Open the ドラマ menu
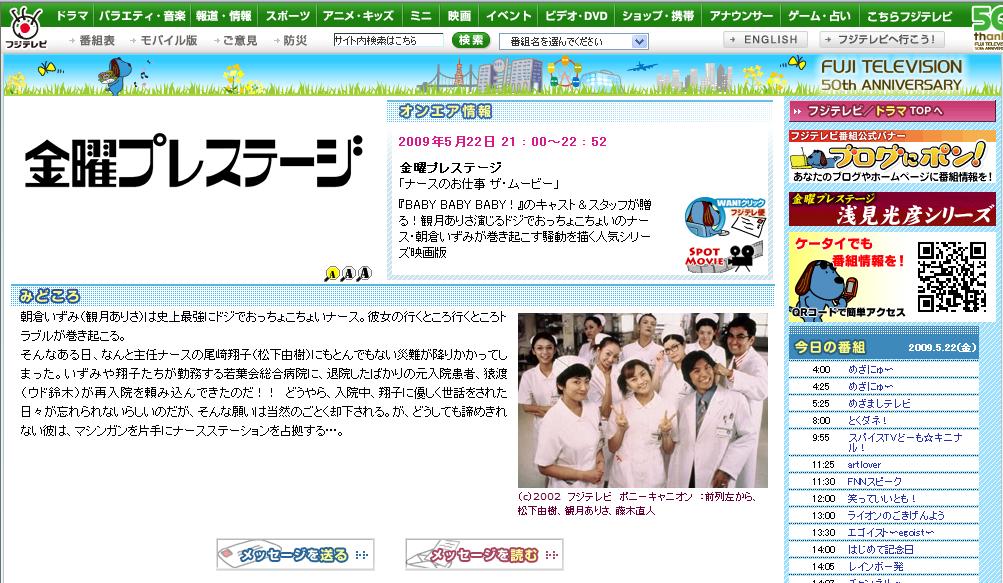Image resolution: width=1003 pixels, height=583 pixels. coord(72,15)
